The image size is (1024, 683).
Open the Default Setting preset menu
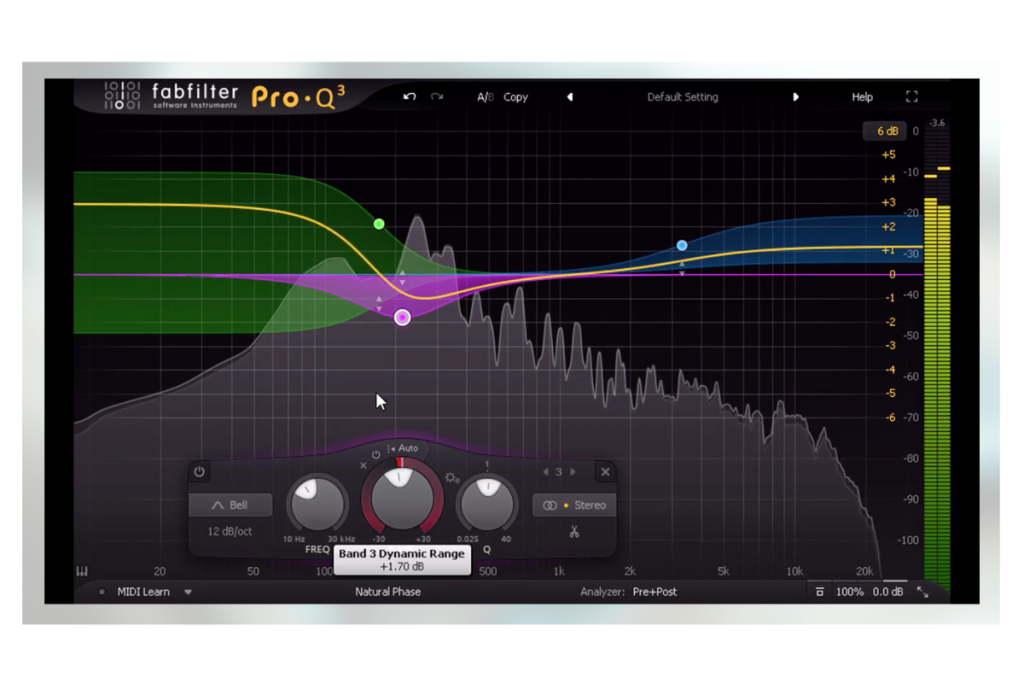coord(682,97)
